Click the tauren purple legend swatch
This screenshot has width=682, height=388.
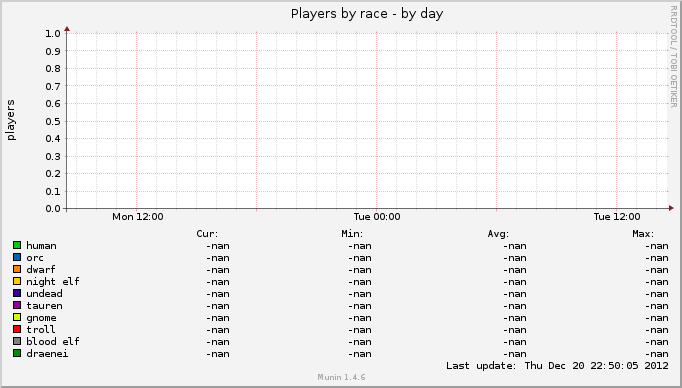(x=17, y=305)
